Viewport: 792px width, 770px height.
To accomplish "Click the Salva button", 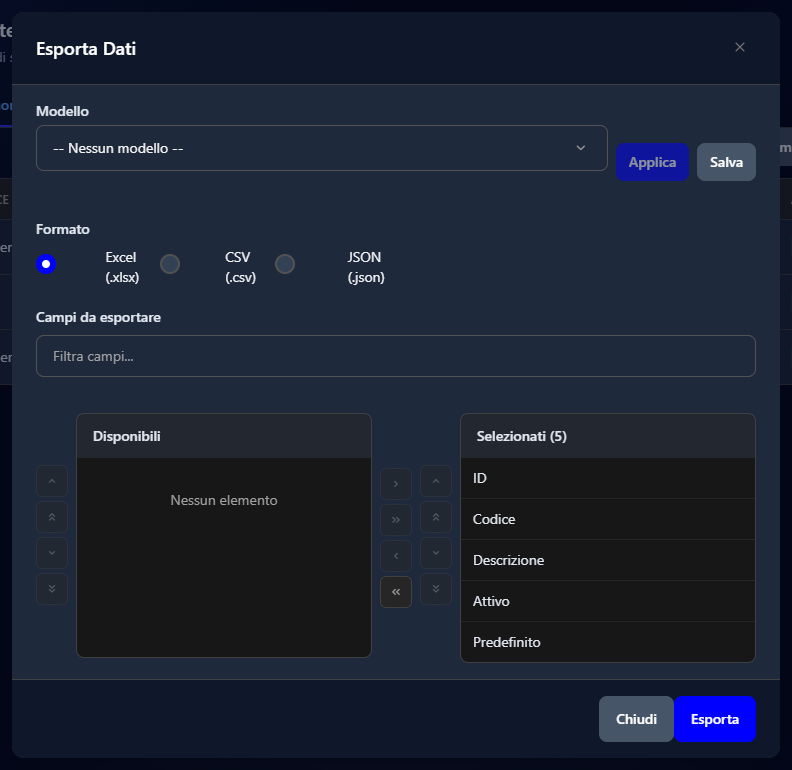I will (x=726, y=162).
